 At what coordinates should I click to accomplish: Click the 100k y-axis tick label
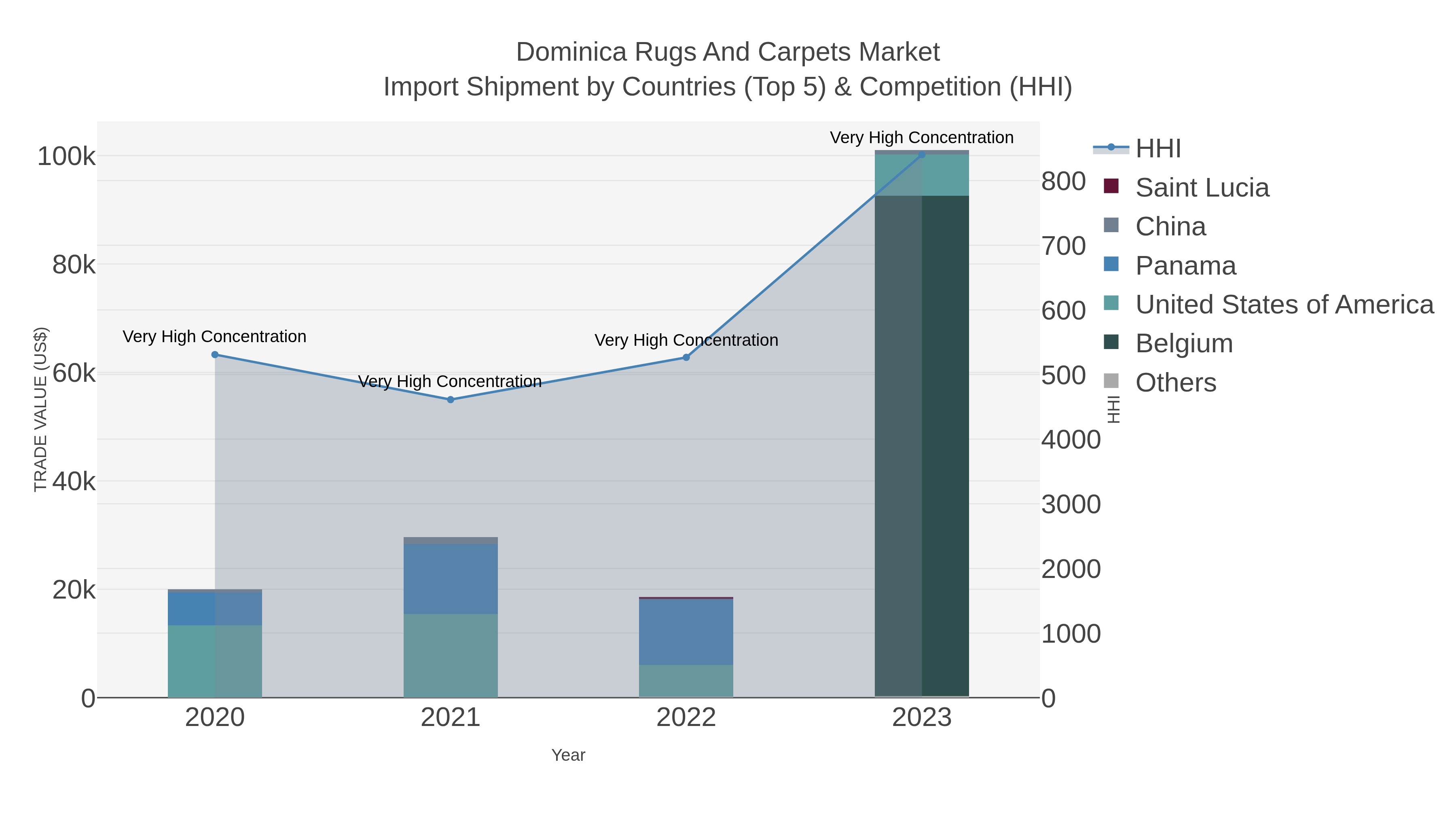66,157
